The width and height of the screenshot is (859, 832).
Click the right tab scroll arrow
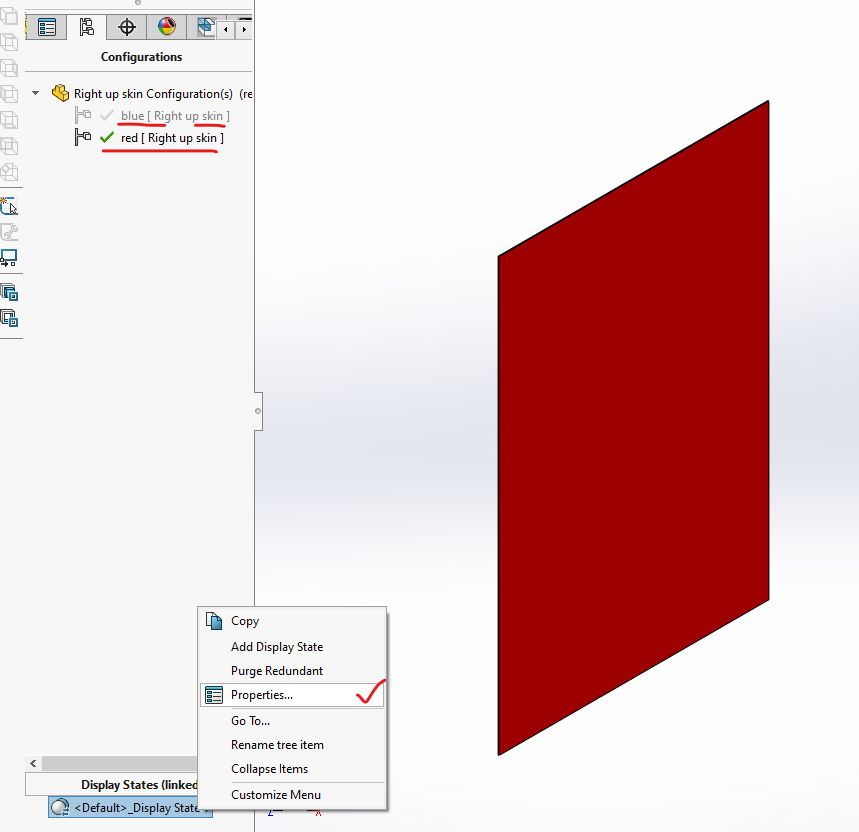[x=244, y=30]
